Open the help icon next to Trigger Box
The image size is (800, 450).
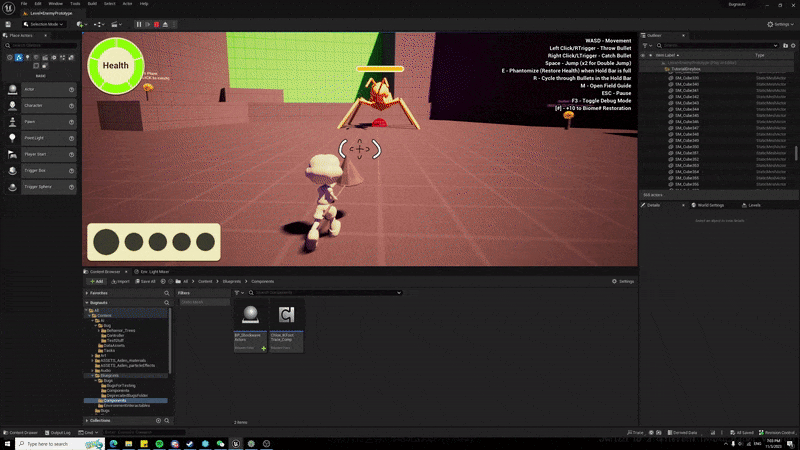[71, 171]
